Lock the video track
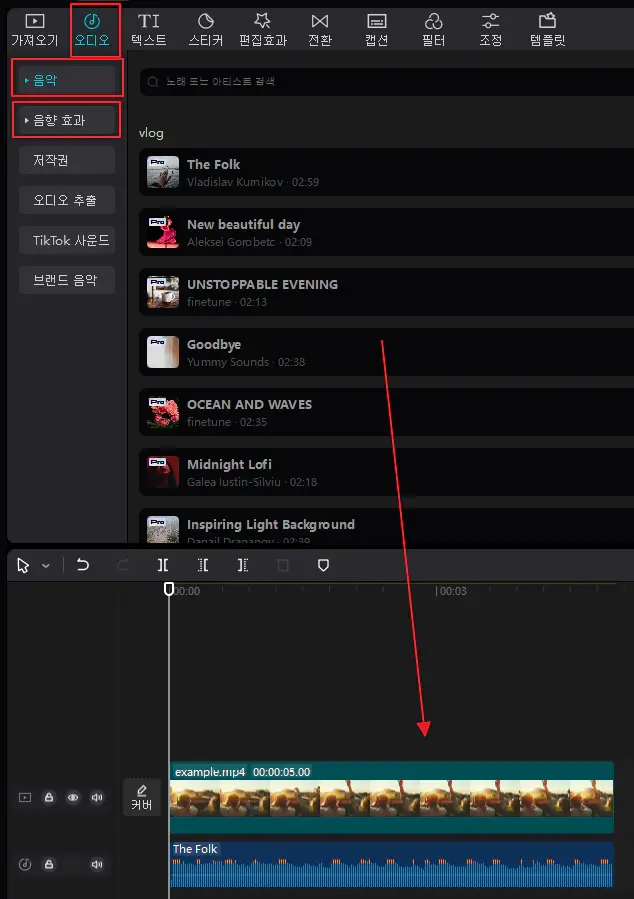The image size is (634, 899). [x=49, y=798]
